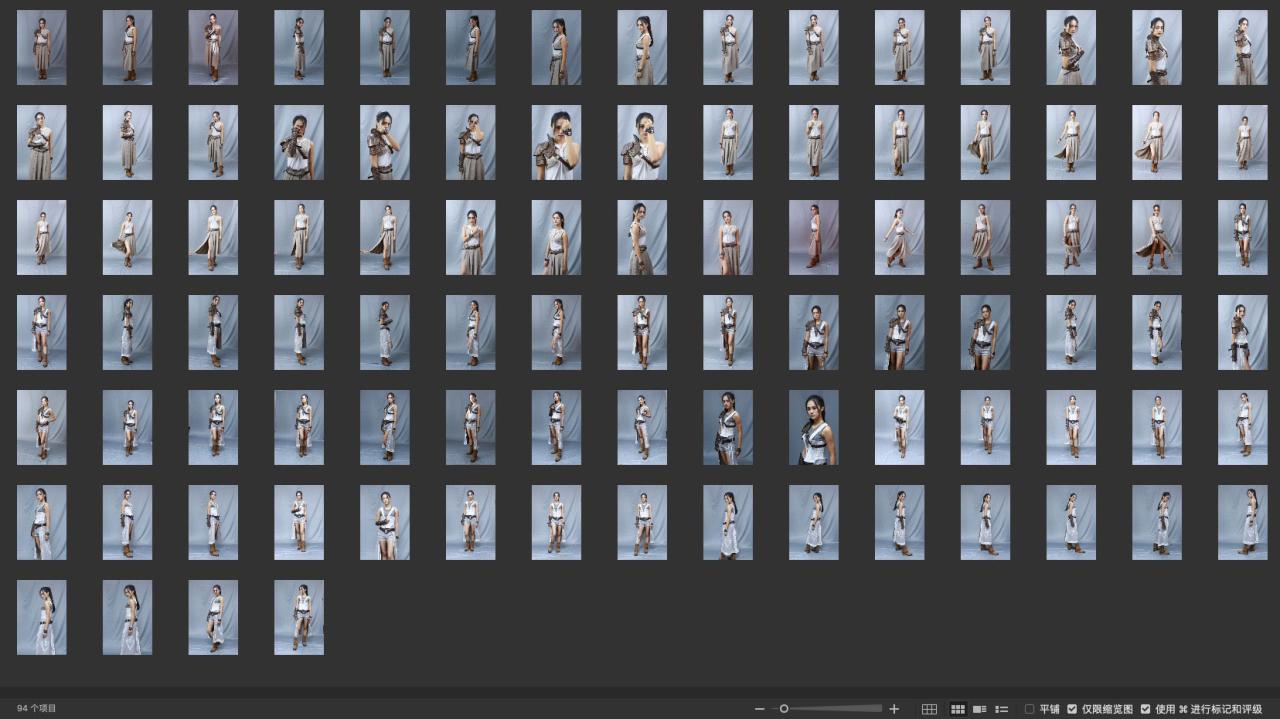Image resolution: width=1280 pixels, height=719 pixels.
Task: Switch to thumbnails view mode icon
Action: point(958,709)
